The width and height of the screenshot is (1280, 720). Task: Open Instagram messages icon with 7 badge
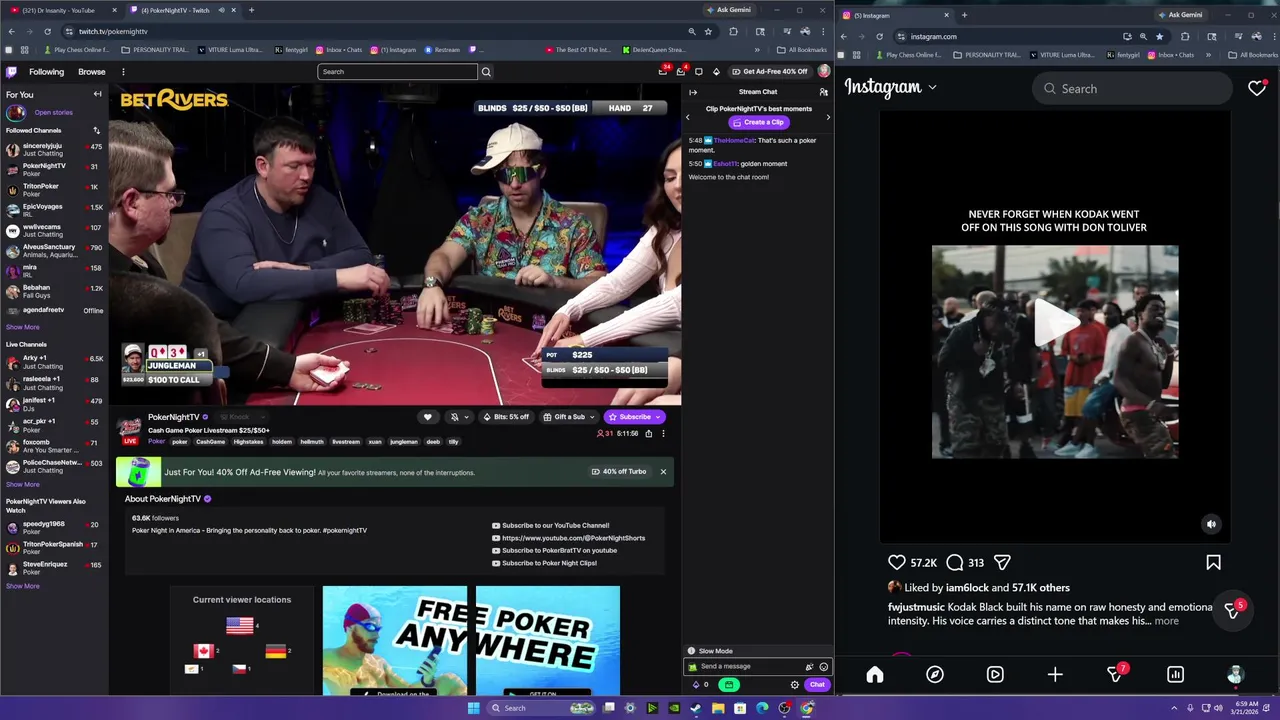click(1115, 675)
